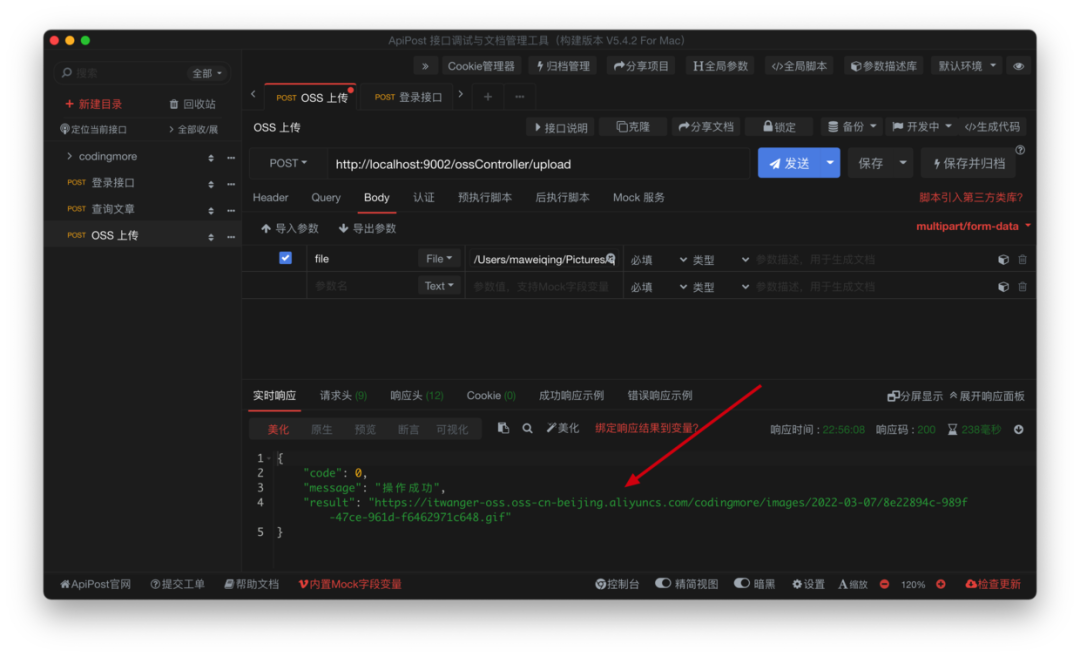1080x657 pixels.
Task: Switch to the Query tab
Action: (x=326, y=198)
